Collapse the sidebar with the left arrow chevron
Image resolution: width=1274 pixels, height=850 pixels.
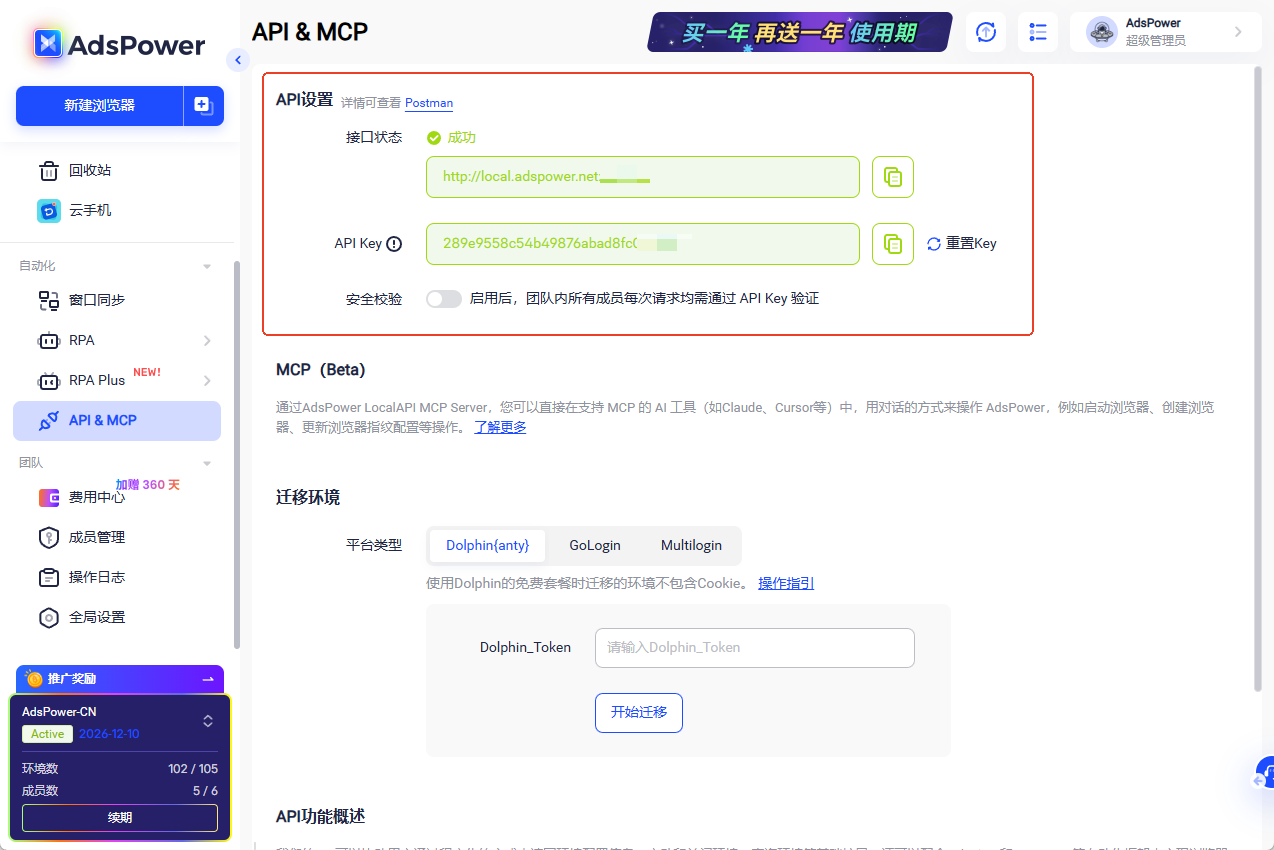(x=238, y=60)
